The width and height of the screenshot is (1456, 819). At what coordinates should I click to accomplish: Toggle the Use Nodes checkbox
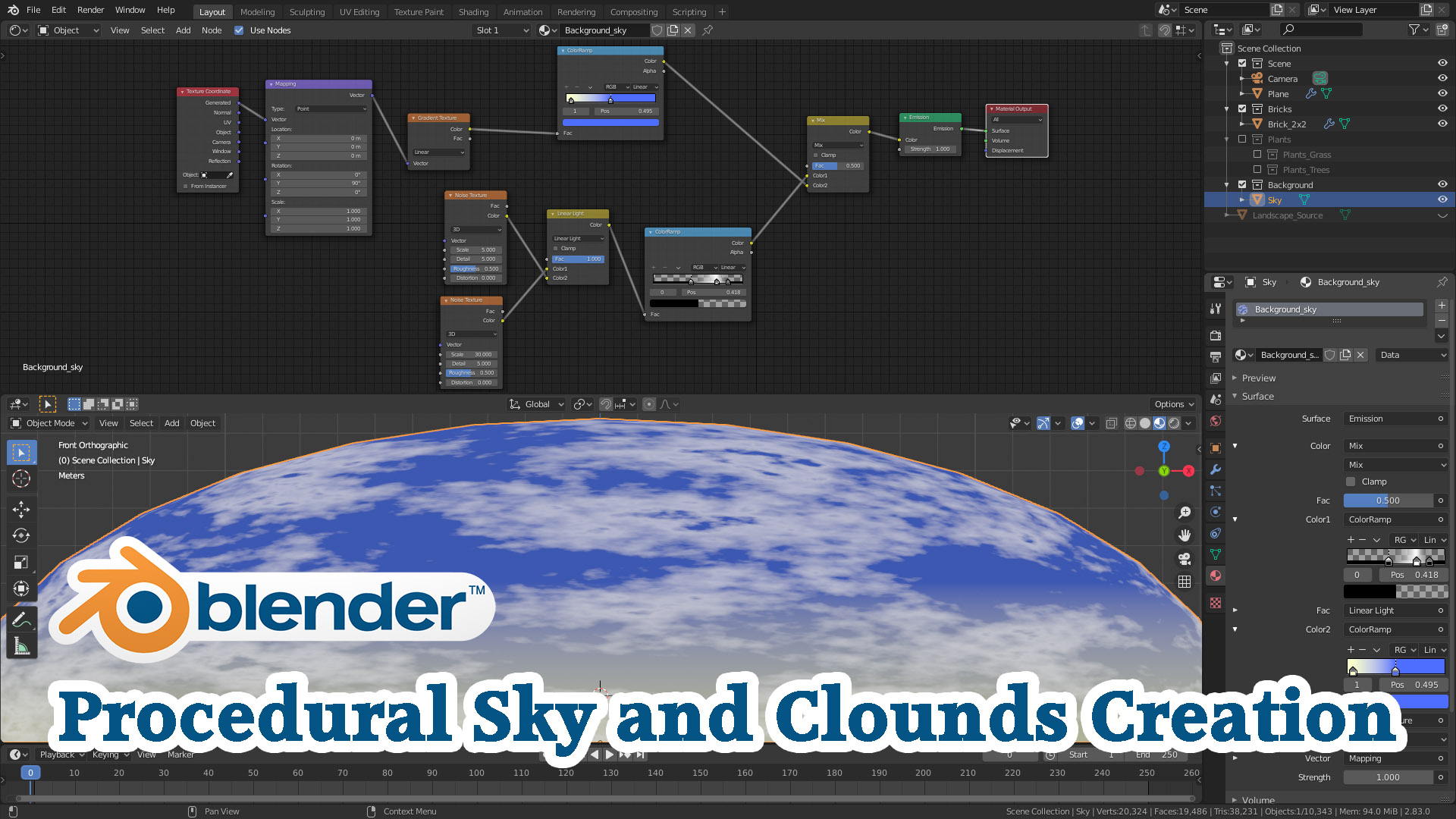tap(239, 30)
